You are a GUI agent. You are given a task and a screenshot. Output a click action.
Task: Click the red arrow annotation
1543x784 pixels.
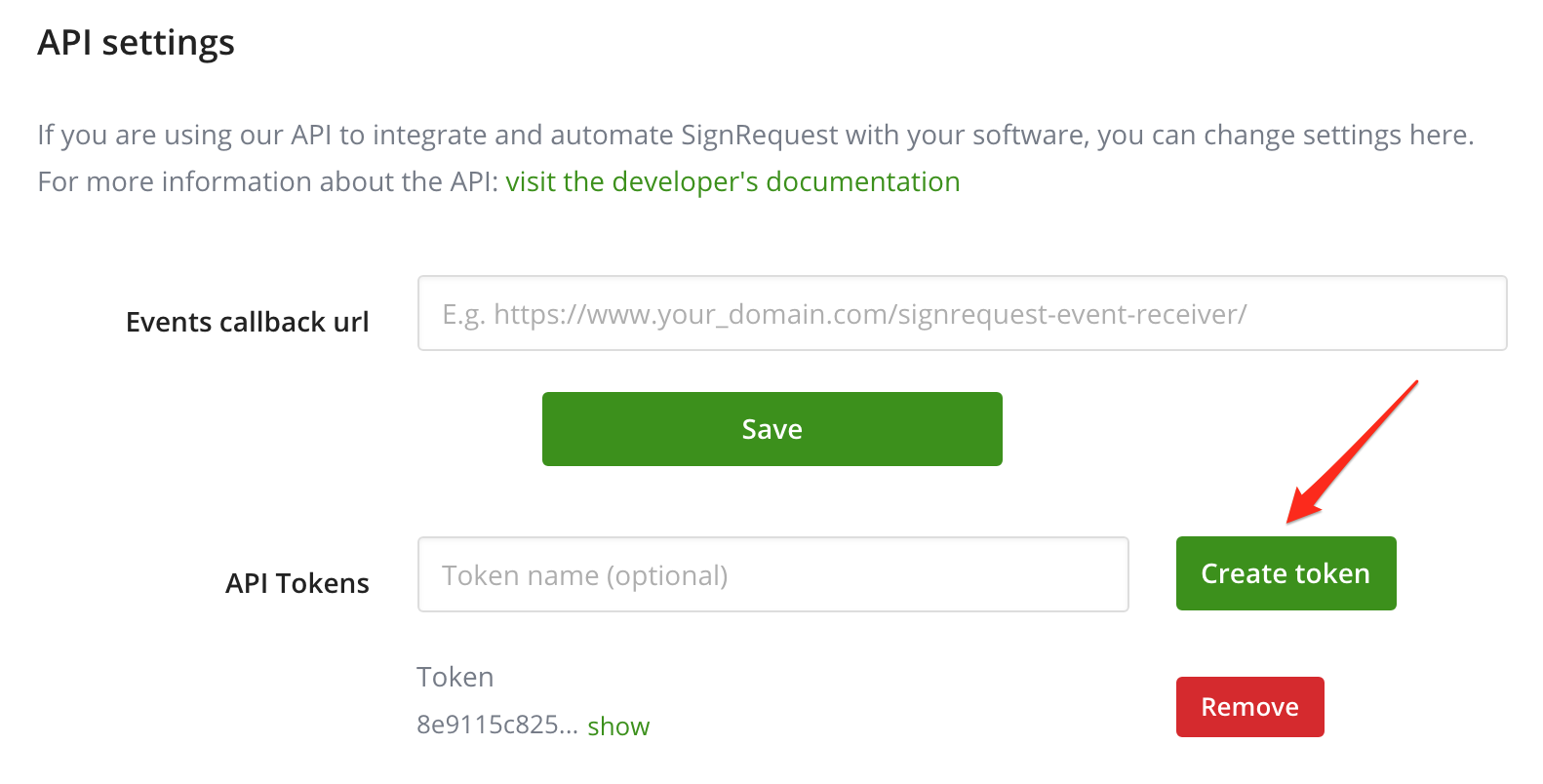1352,451
